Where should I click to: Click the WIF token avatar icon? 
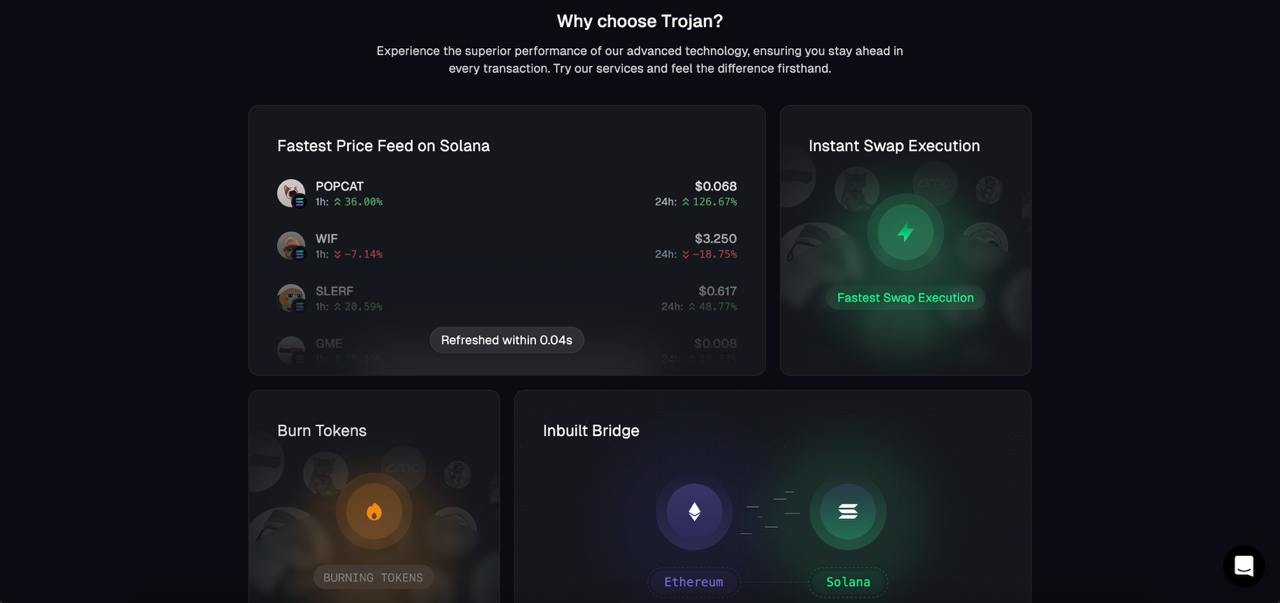tap(291, 245)
